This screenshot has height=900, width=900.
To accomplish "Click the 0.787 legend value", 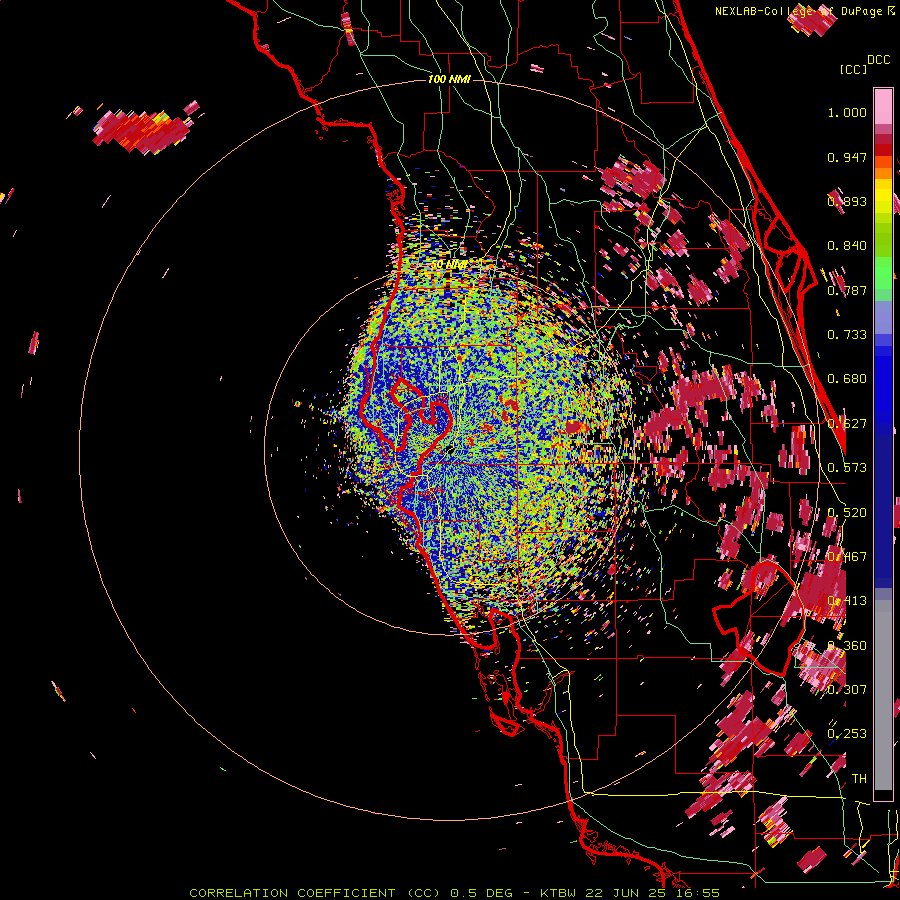I will click(847, 290).
